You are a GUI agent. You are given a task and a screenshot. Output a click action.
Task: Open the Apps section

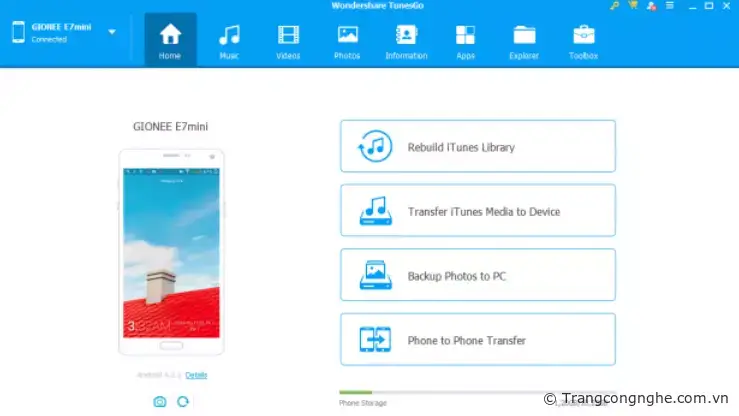click(465, 41)
